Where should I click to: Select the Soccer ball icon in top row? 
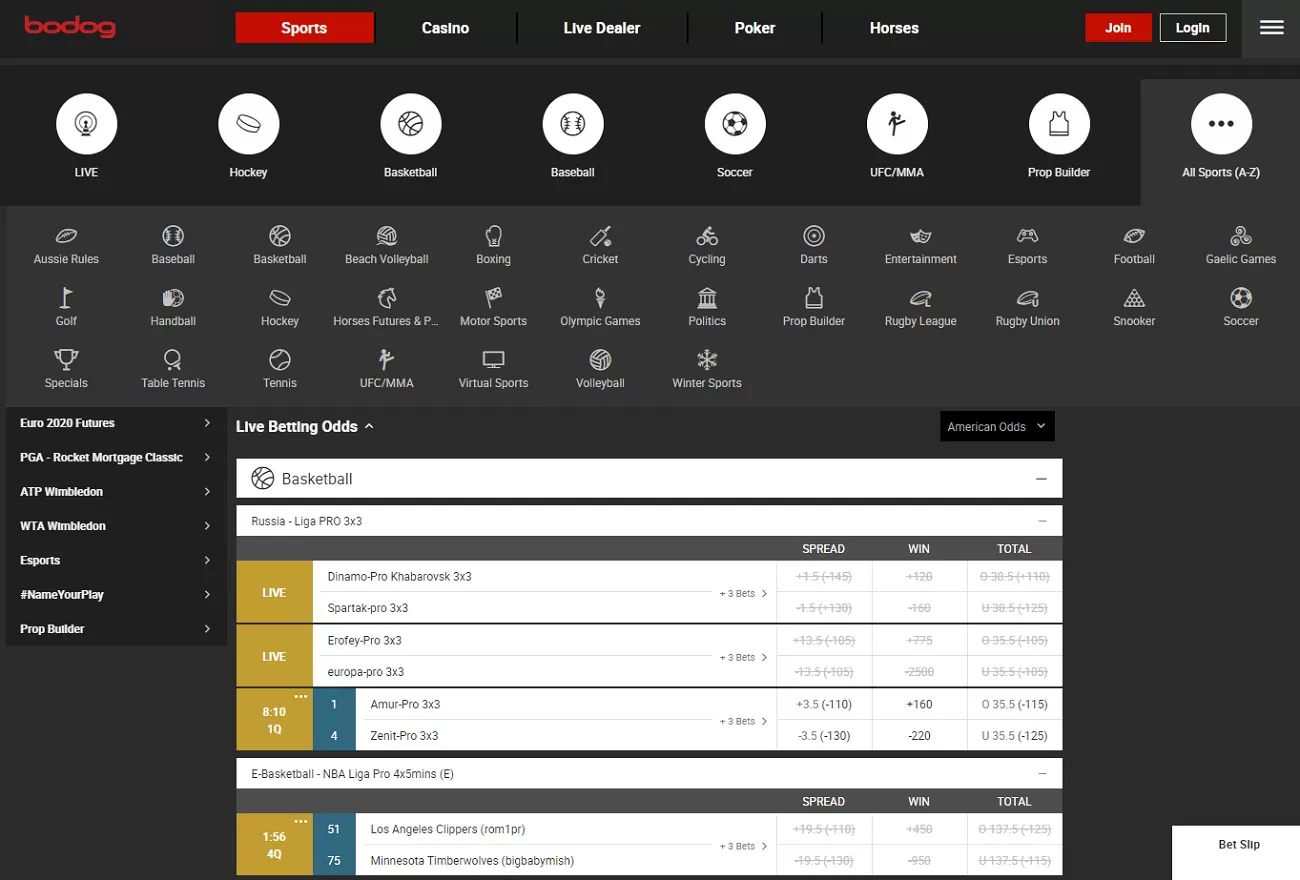point(735,124)
